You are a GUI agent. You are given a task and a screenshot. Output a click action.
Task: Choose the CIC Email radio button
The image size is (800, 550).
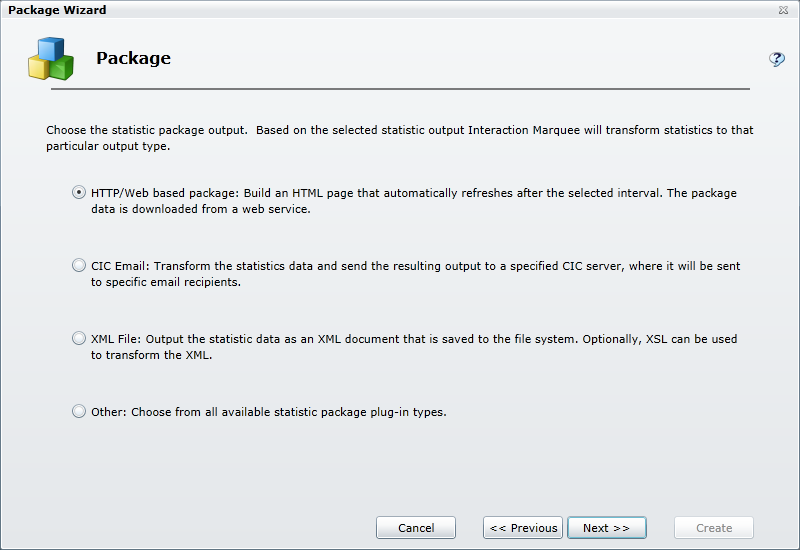[x=79, y=266]
